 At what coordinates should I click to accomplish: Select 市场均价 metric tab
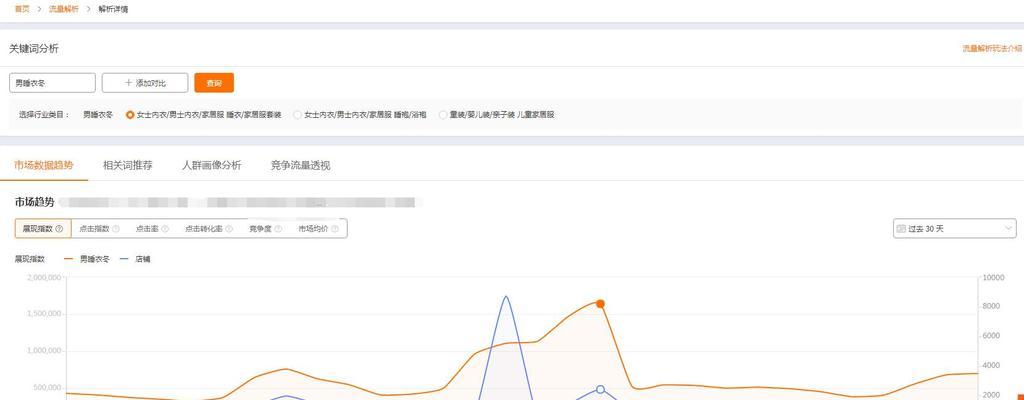319,229
